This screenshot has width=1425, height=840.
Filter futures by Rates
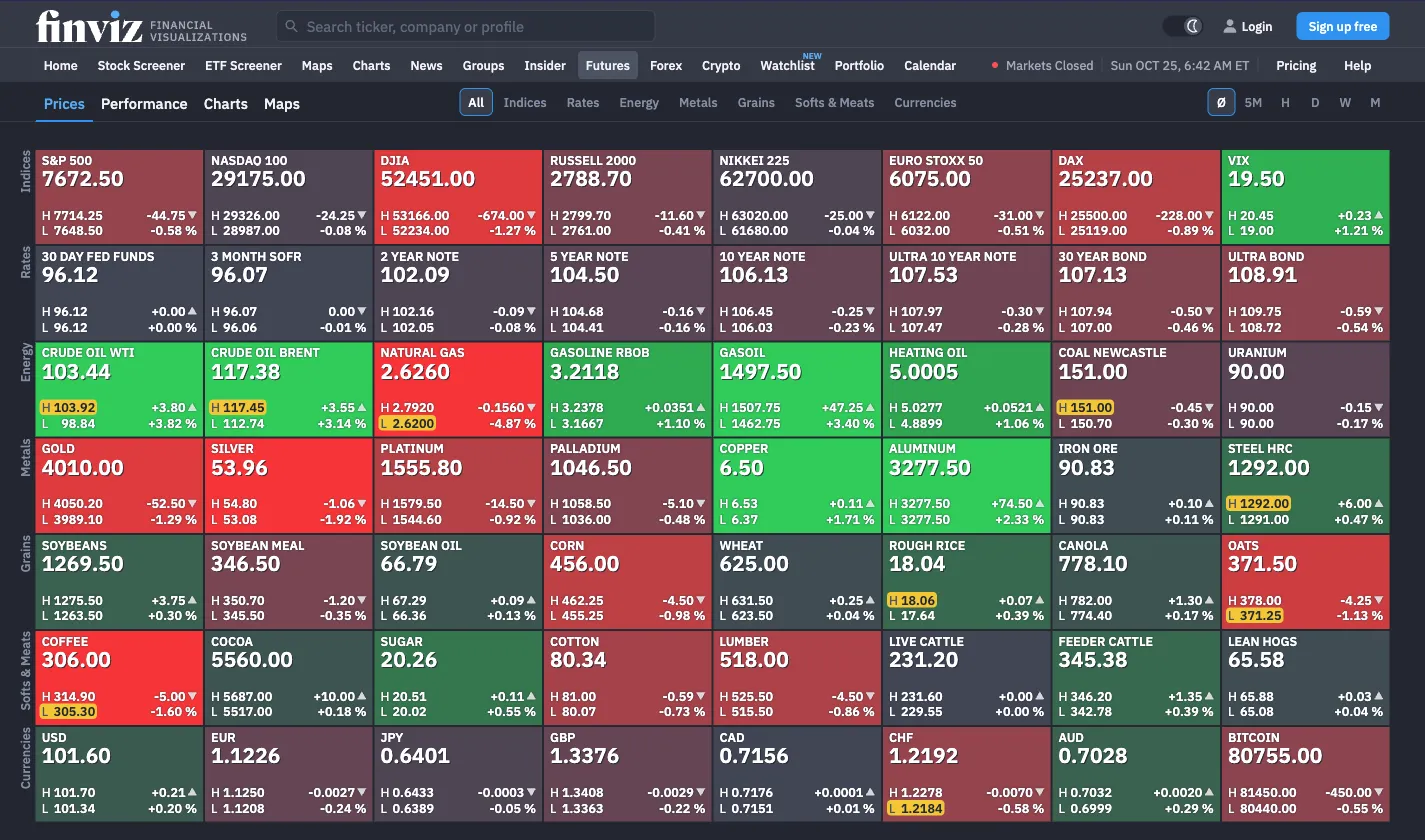(x=583, y=103)
